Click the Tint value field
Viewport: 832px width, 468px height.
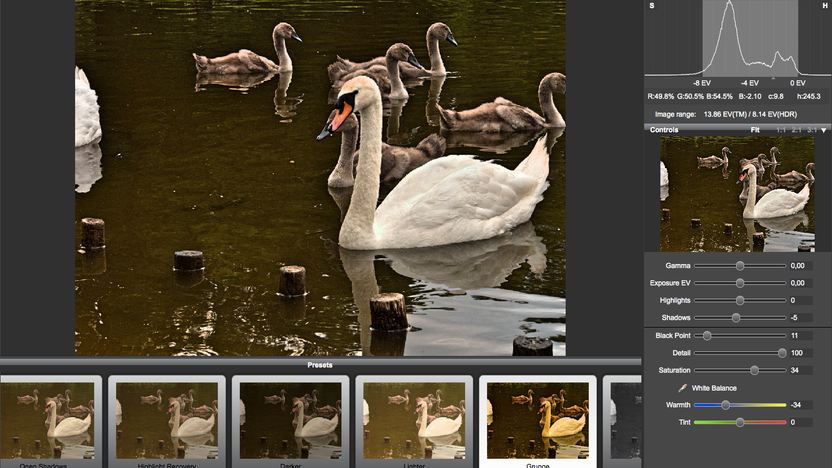[801, 422]
